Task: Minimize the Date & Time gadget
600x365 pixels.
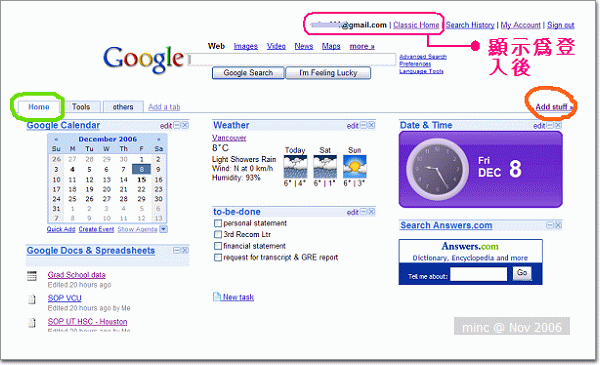Action: click(x=550, y=125)
